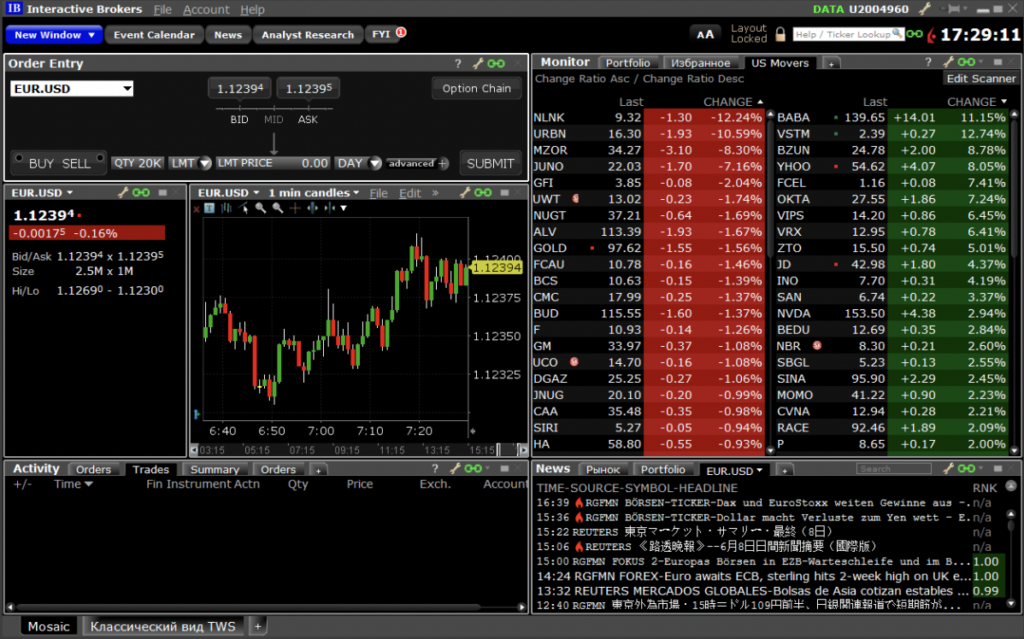Open Order Entry wrench configuration icon
The width and height of the screenshot is (1024, 639).
click(x=478, y=64)
